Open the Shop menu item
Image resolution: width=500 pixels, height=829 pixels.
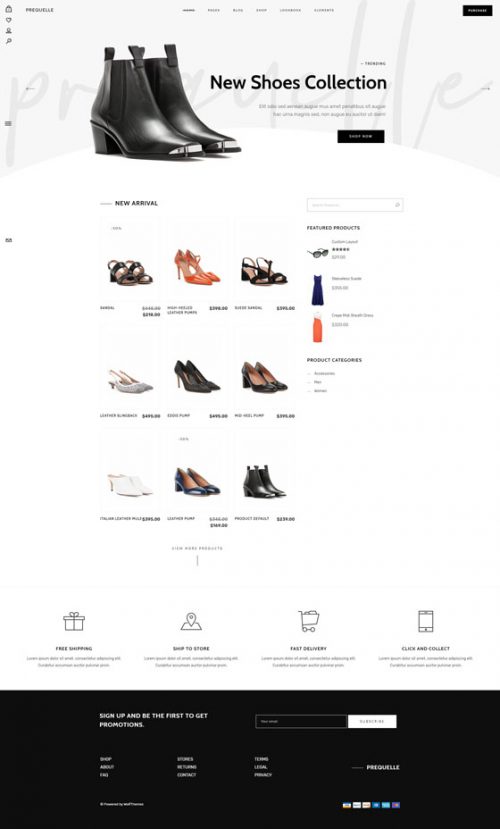(x=261, y=10)
